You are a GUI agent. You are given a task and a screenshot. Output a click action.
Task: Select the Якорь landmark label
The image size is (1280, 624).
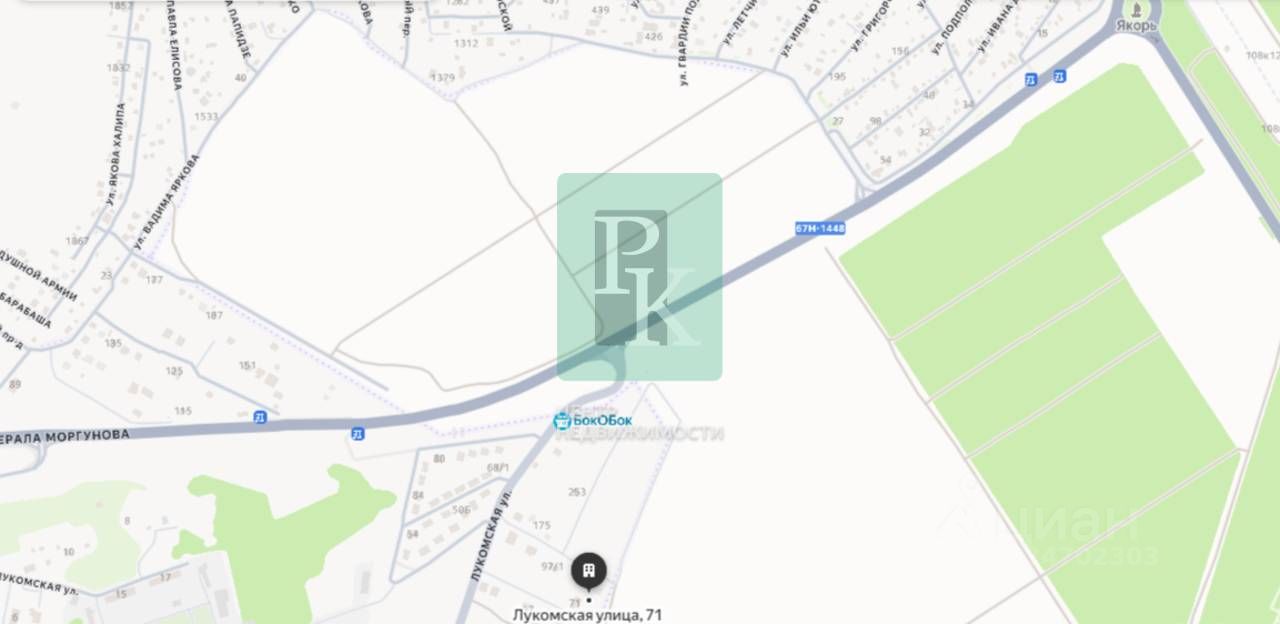pos(1136,24)
